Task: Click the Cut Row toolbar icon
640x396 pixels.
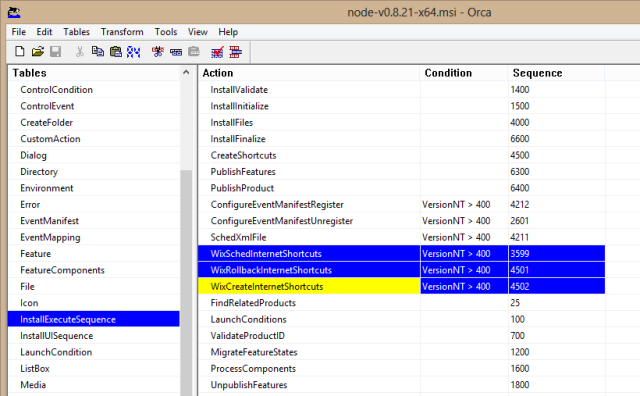Action: pyautogui.click(x=158, y=52)
